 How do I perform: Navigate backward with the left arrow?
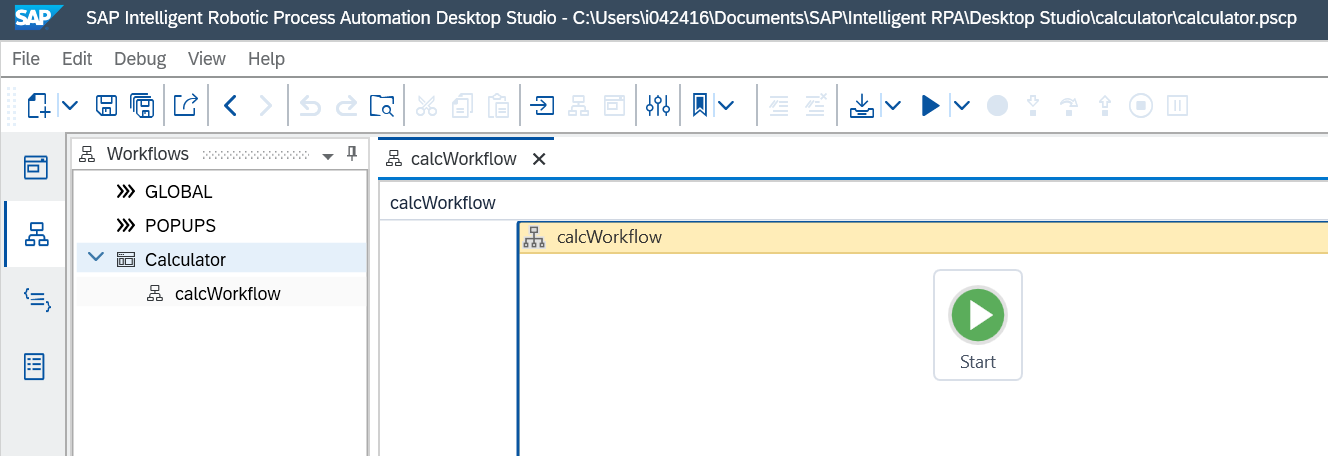coord(230,105)
